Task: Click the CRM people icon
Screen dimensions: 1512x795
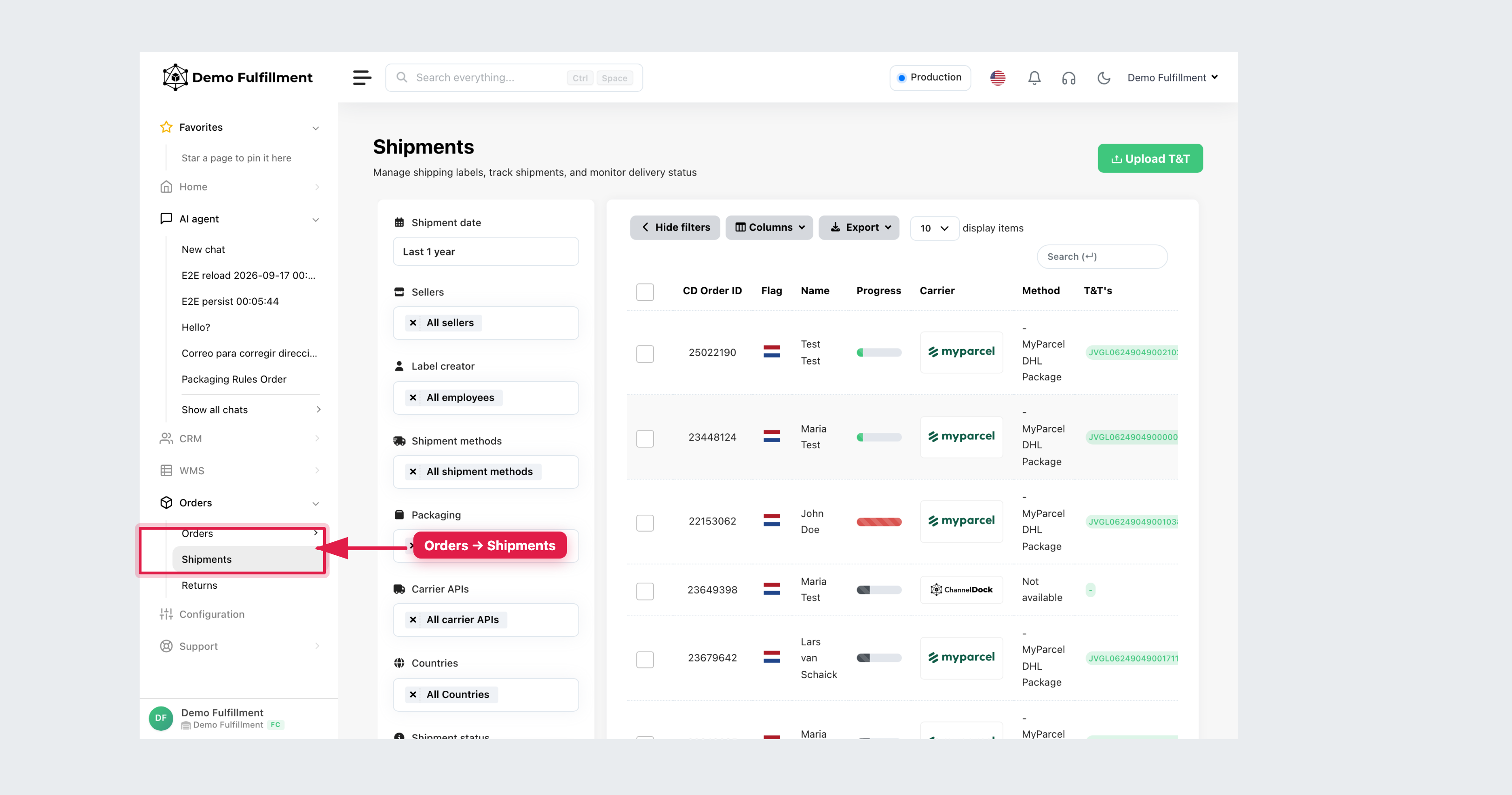Action: [166, 438]
